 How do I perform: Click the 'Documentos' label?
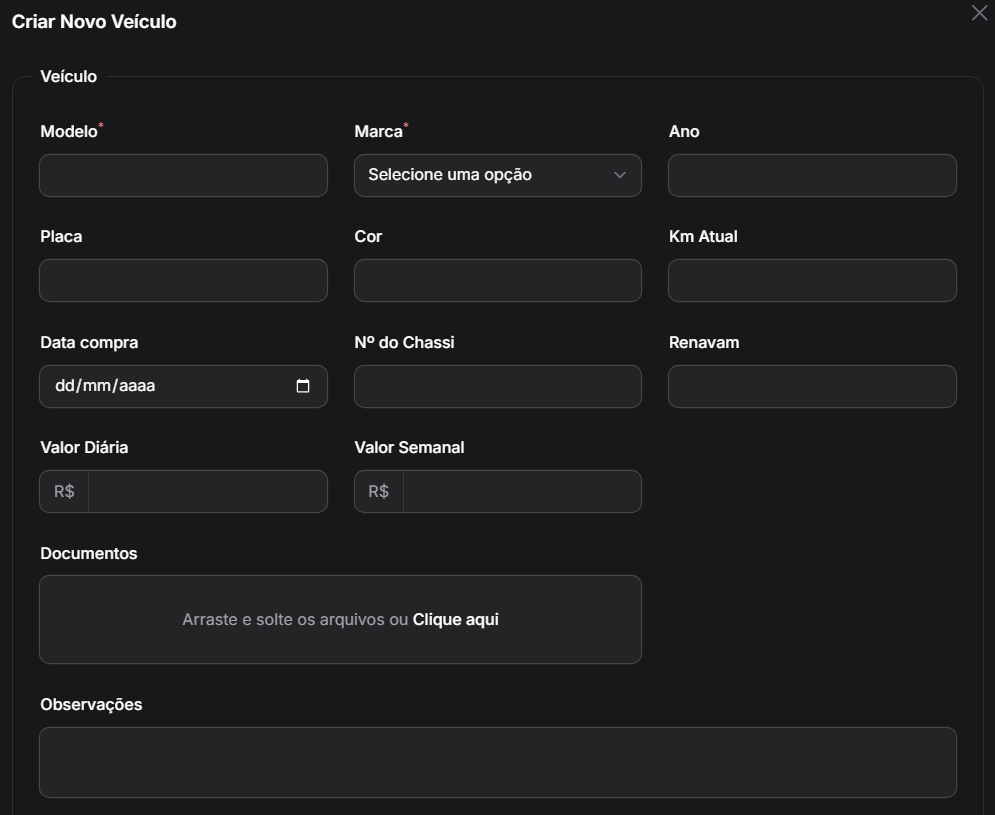89,553
